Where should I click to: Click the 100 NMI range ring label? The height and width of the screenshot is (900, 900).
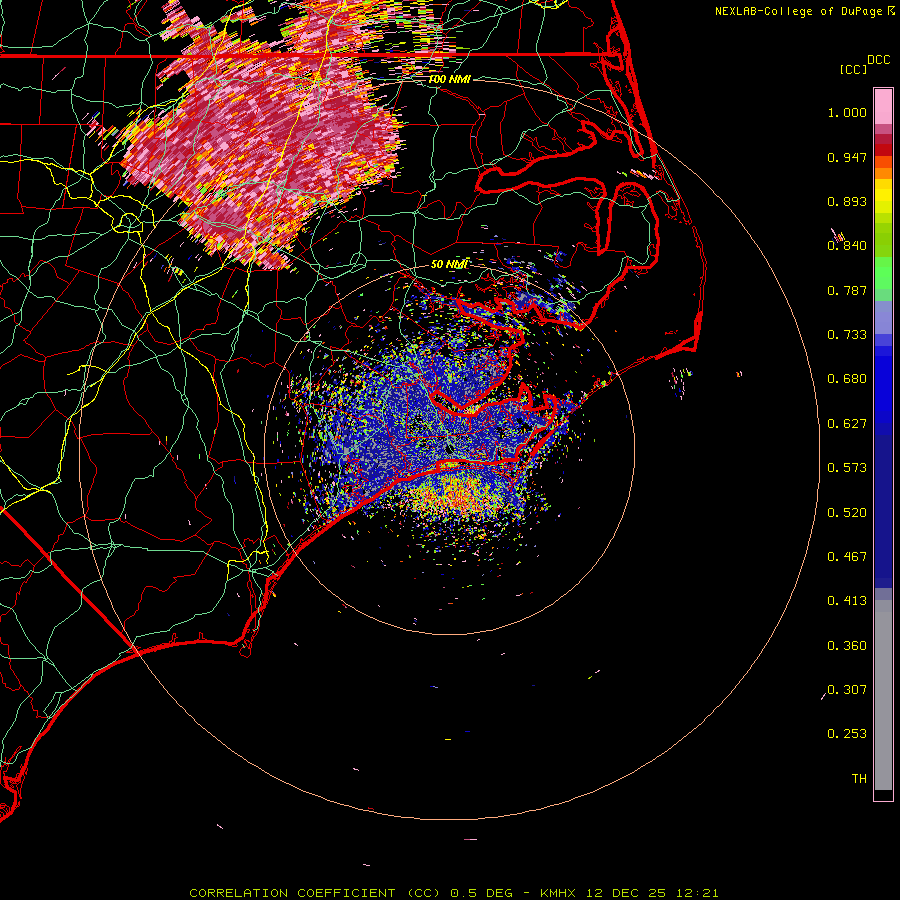(x=449, y=79)
